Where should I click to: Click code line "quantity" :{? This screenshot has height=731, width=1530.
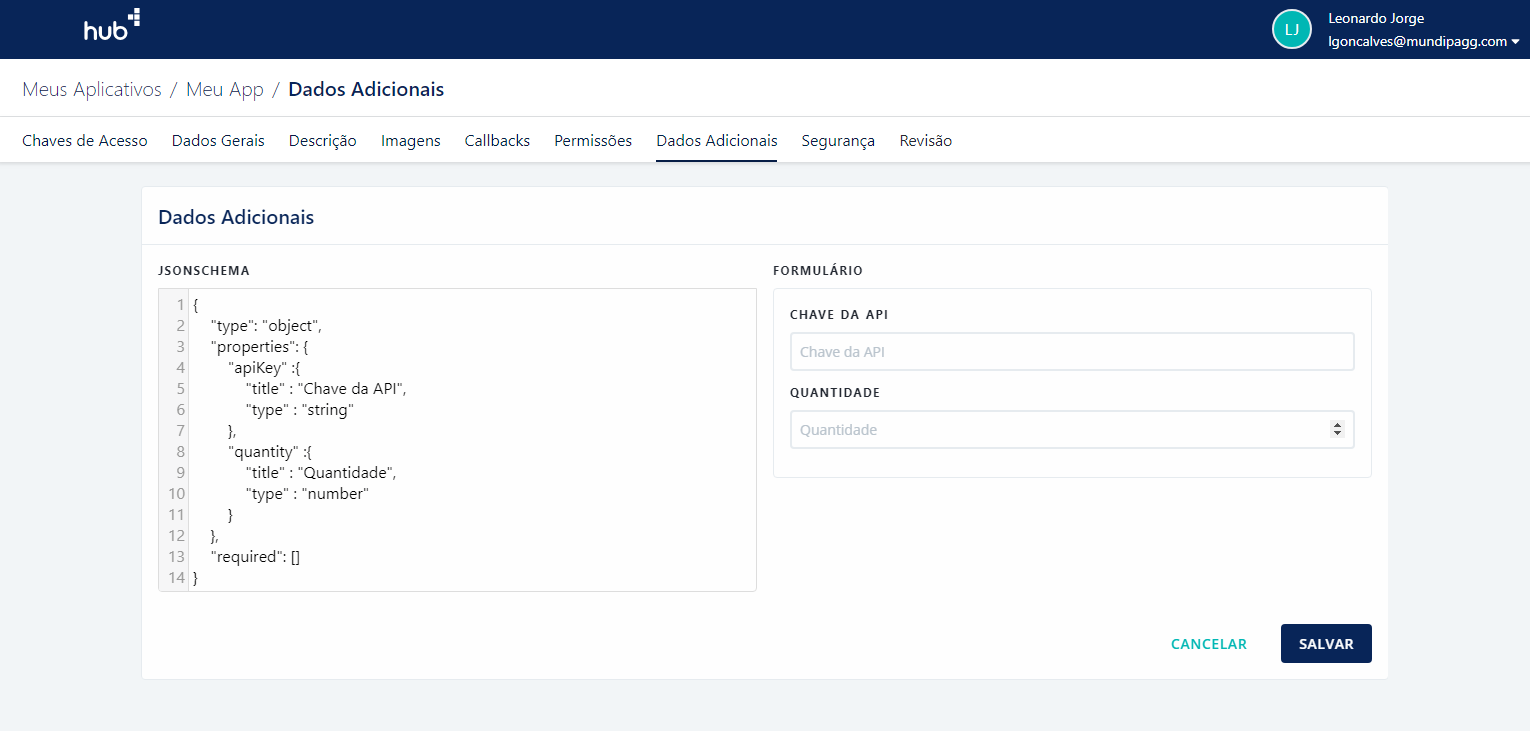270,452
